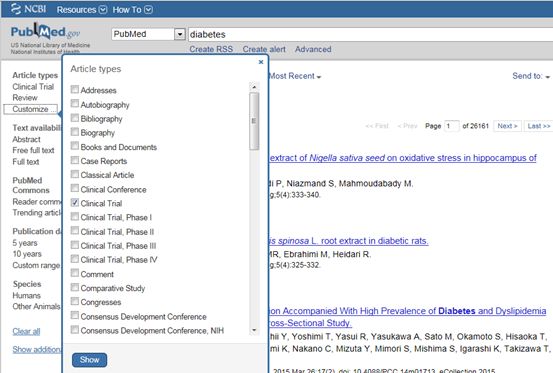Select the 10 years publication date filter
This screenshot has width=553, height=373.
point(27,254)
